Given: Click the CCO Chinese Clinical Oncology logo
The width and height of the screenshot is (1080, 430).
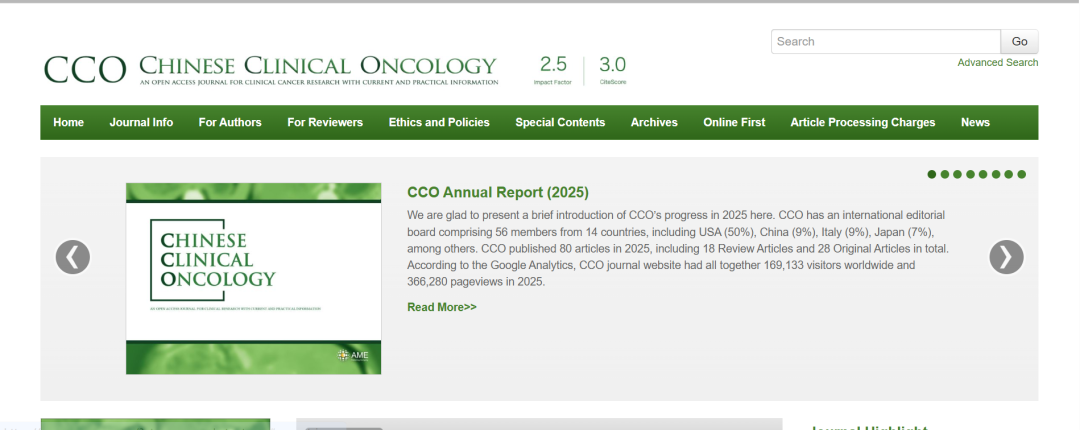Looking at the screenshot, I should tap(270, 68).
